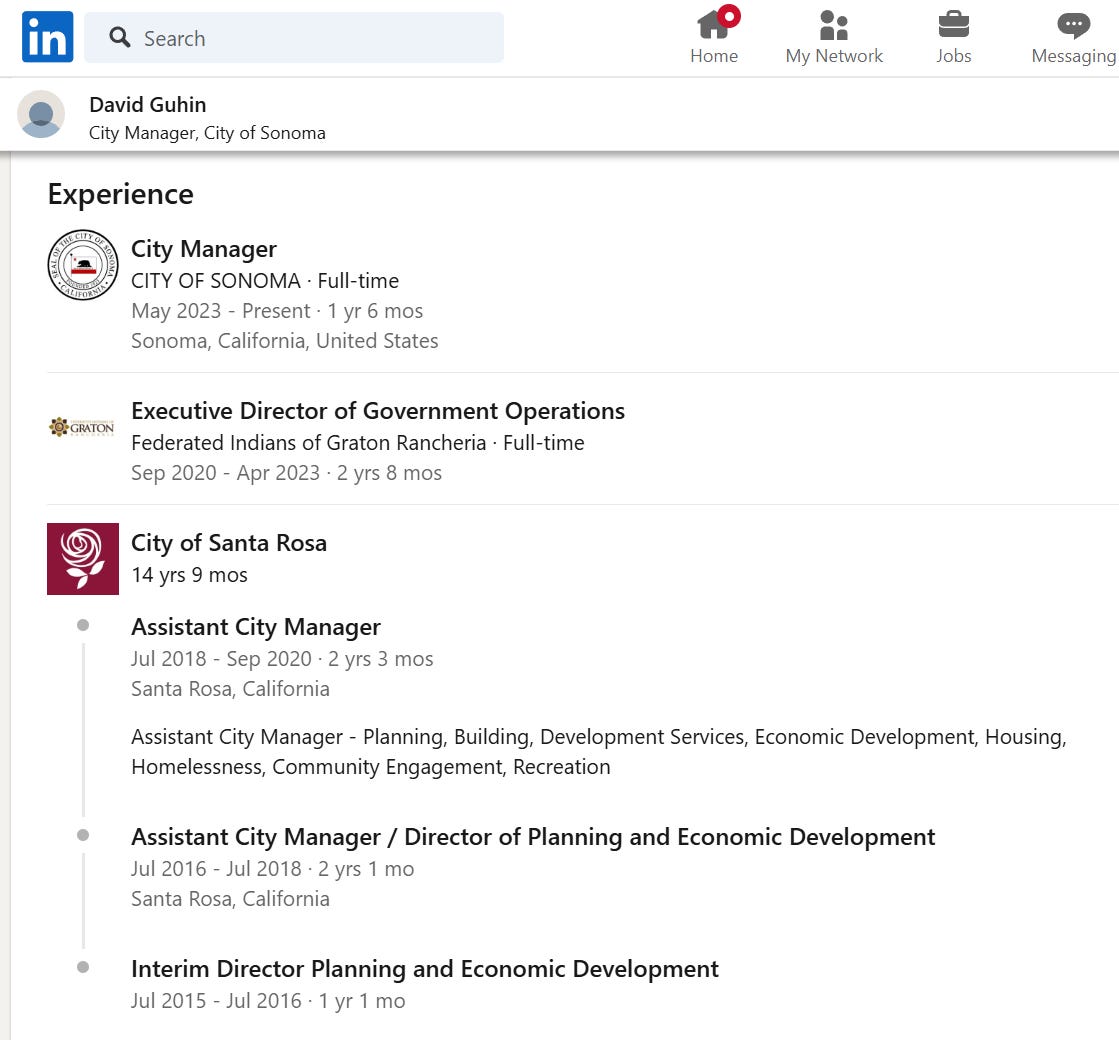Open Messaging via the chat bubble icon

1073,25
